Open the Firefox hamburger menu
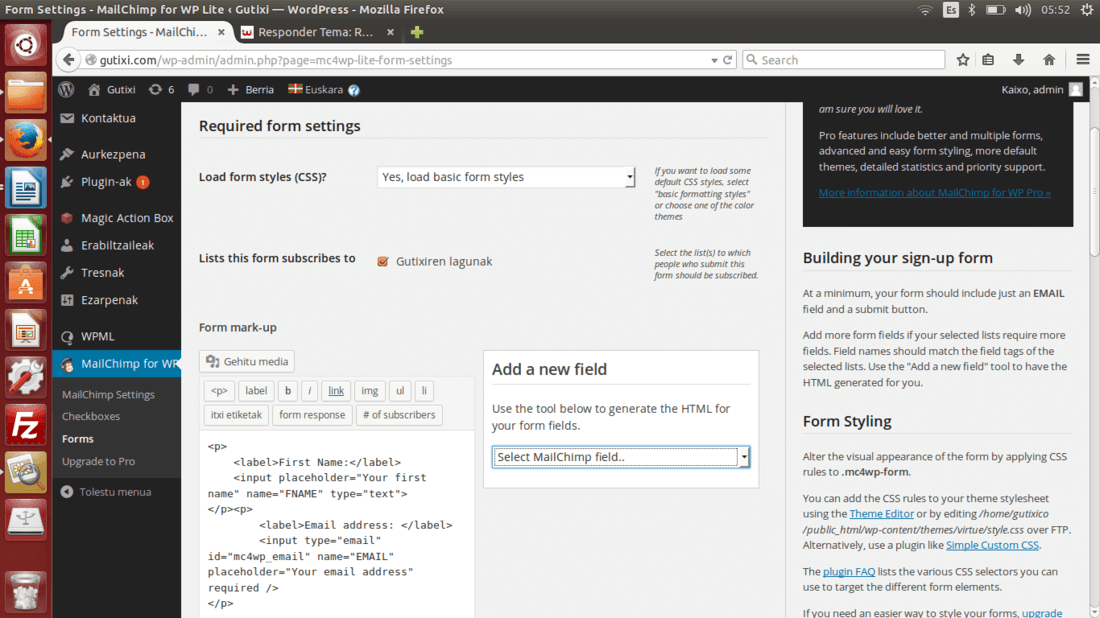 [x=1082, y=60]
